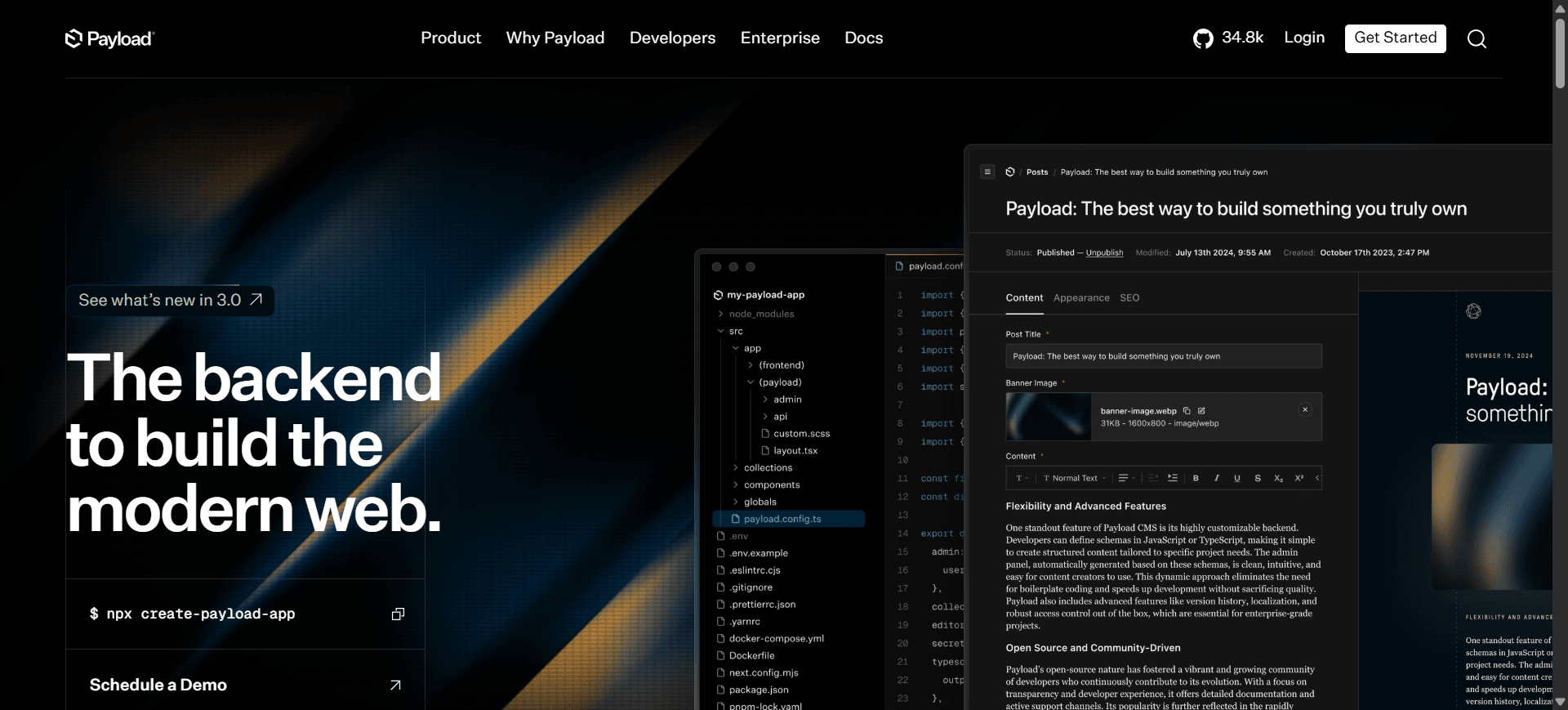Click the inline code icon in toolbar

click(x=1317, y=478)
